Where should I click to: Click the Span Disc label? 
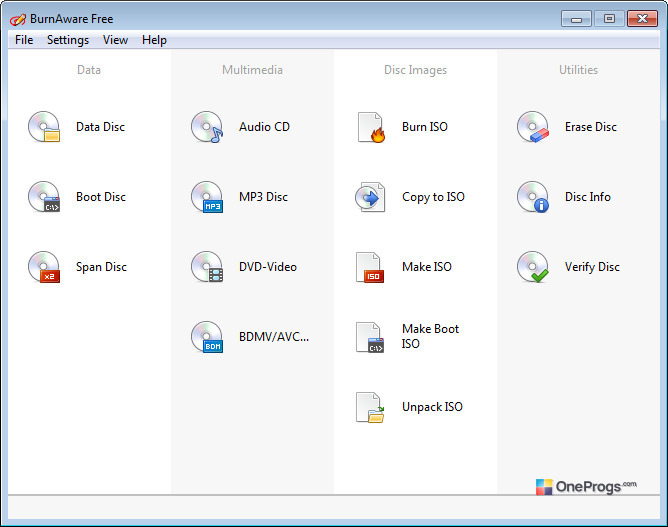click(x=101, y=267)
